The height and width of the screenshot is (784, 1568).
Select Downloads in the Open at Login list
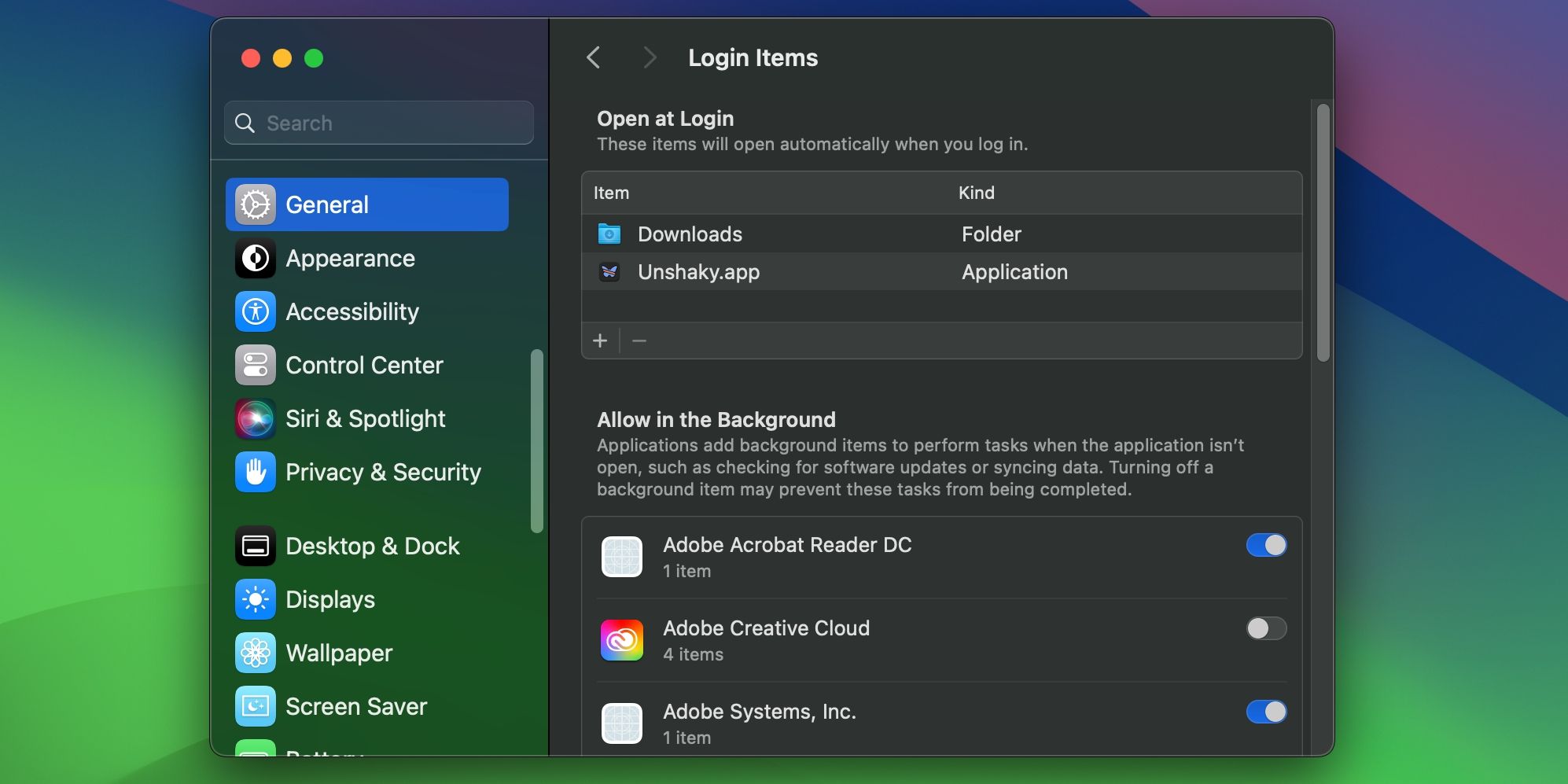click(x=690, y=234)
